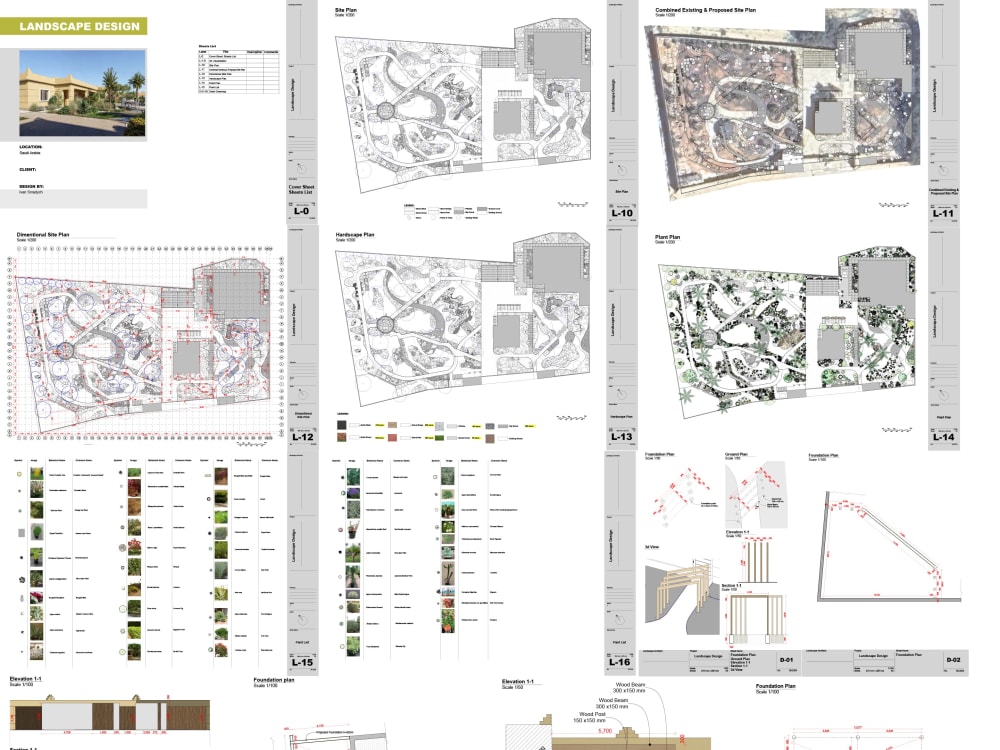Open the aerial combined site plan image

(x=783, y=103)
